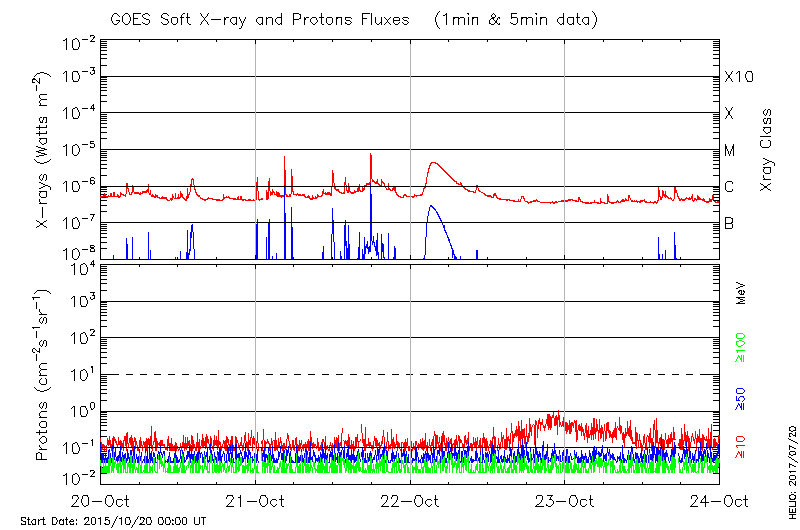Click the 'HELIO: 2017/07/20' vertical stamp
The width and height of the screenshot is (800, 530).
pos(792,468)
